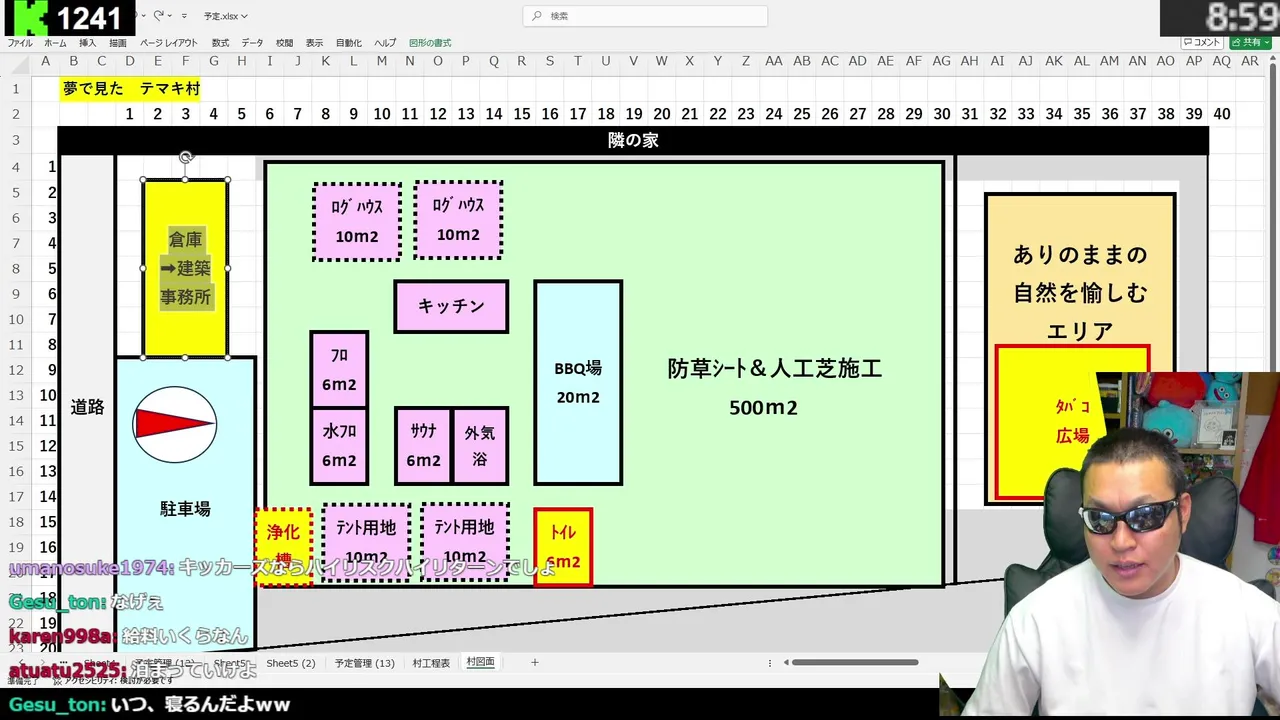Open the green 共有 share button
This screenshot has height=720, width=1280.
(1250, 42)
